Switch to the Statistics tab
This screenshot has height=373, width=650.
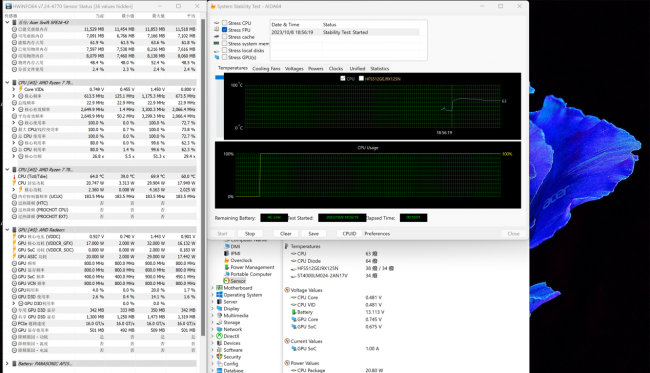pos(379,68)
